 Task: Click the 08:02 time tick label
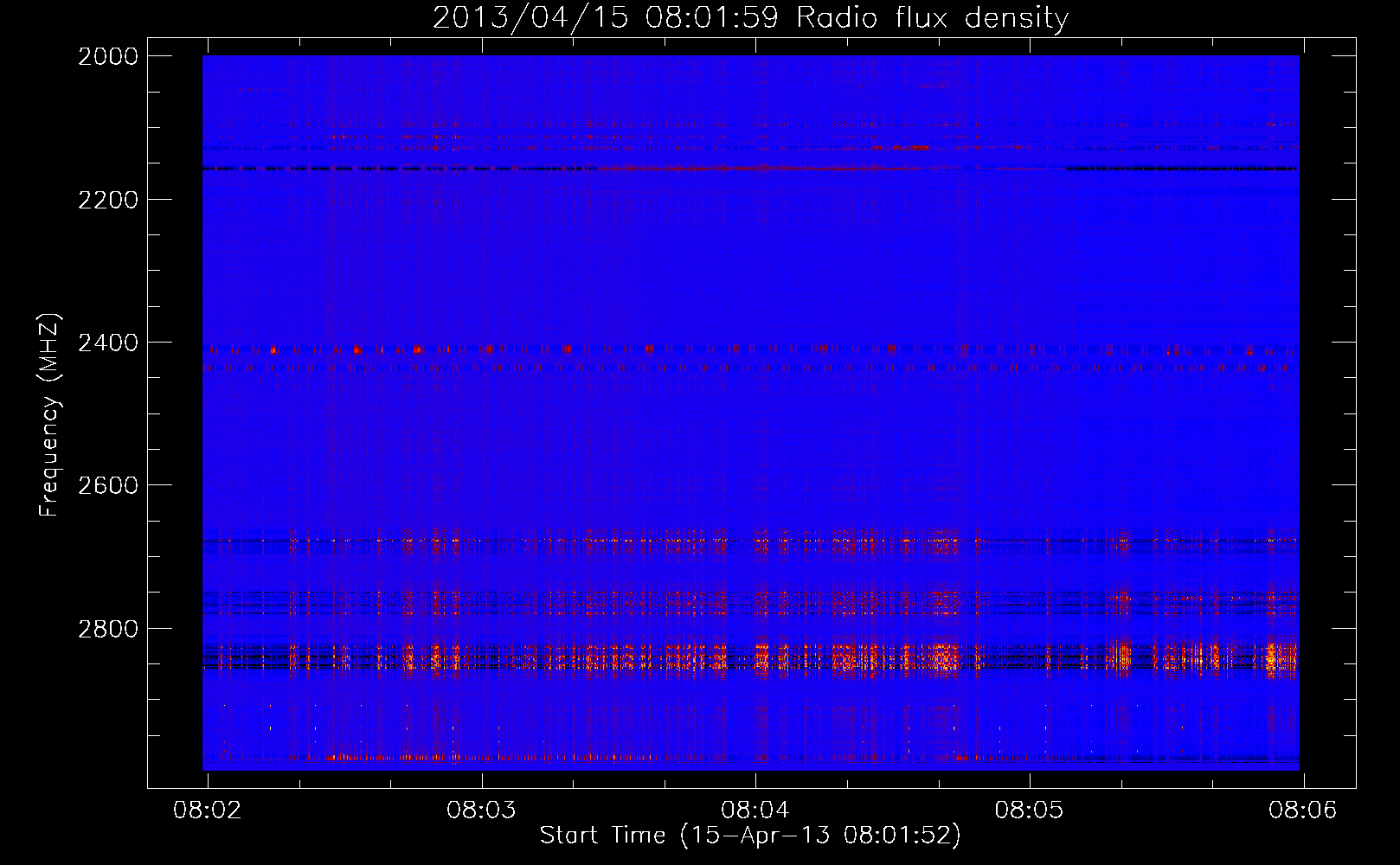click(208, 810)
